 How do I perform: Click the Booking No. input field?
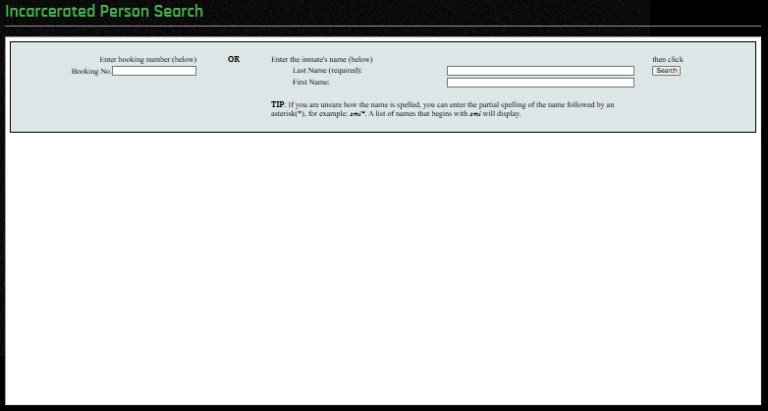point(154,71)
